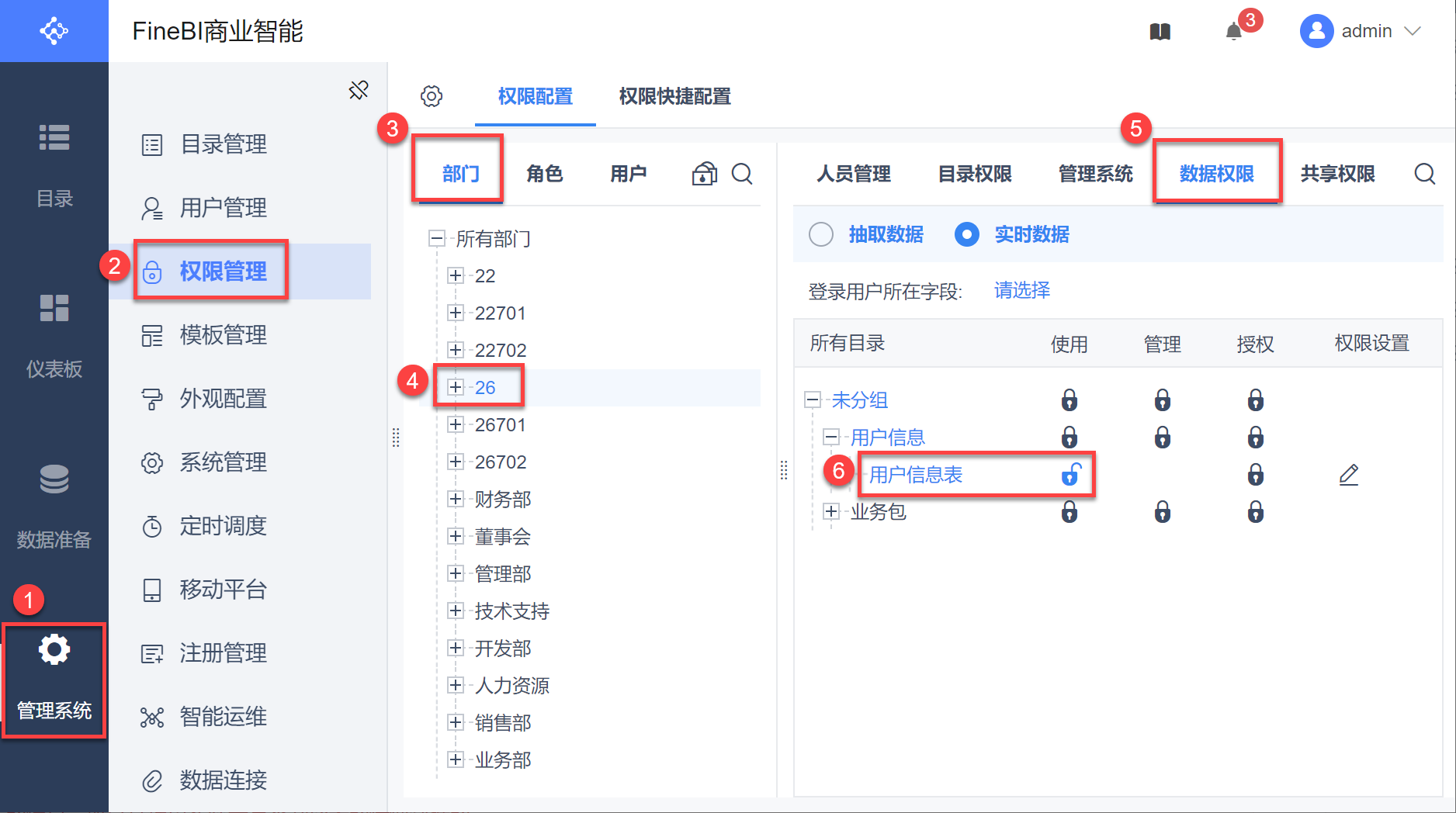Image resolution: width=1456 pixels, height=813 pixels.
Task: Search in the department panel
Action: tap(742, 174)
